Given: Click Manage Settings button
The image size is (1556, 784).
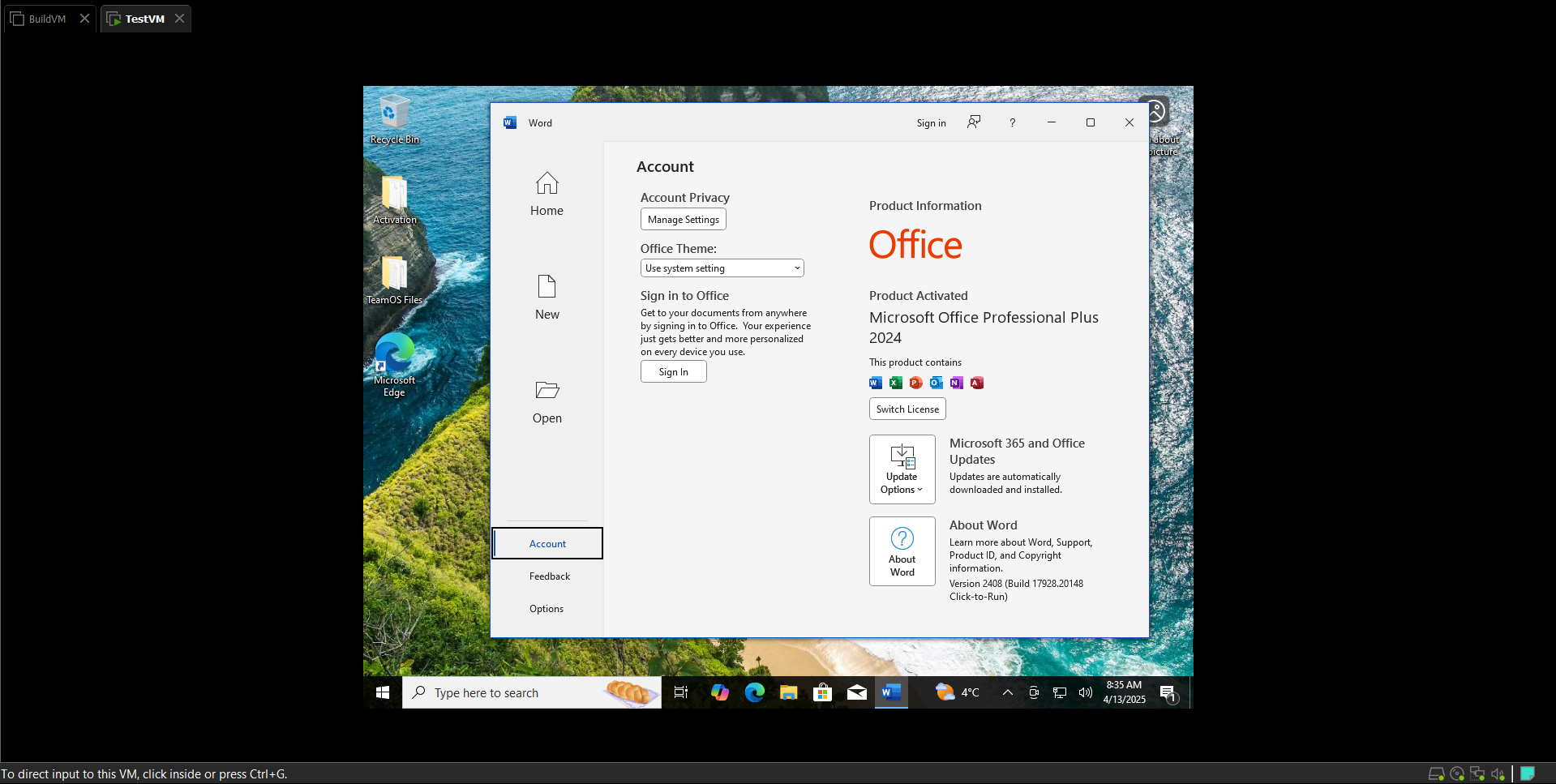Looking at the screenshot, I should (x=684, y=220).
